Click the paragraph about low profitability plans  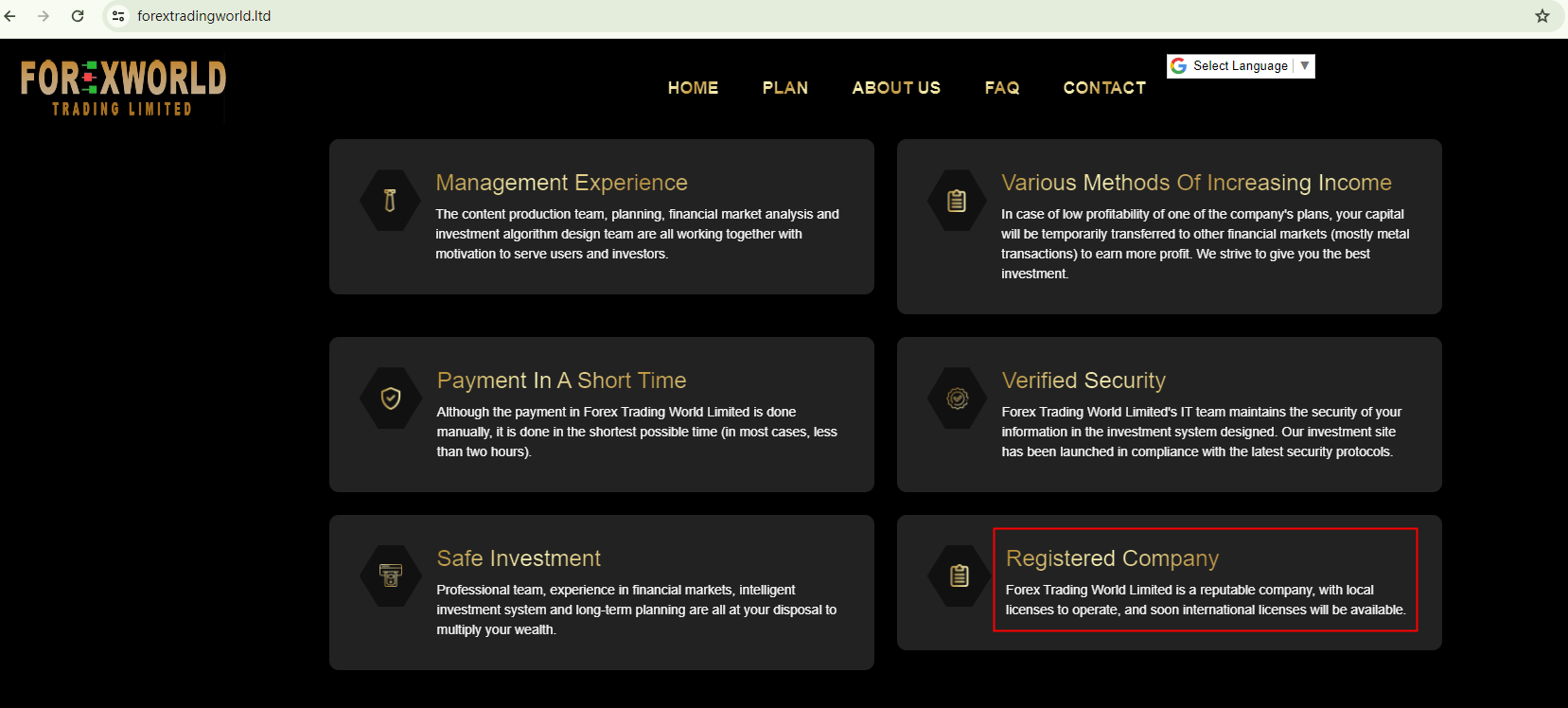pos(1206,244)
